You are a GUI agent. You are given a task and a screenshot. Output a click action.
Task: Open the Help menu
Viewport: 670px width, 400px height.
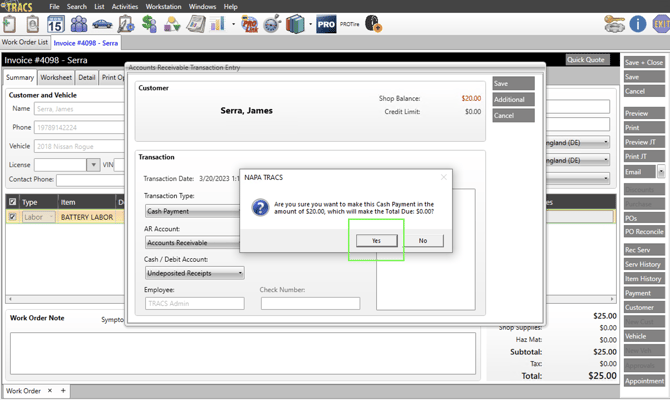230,6
